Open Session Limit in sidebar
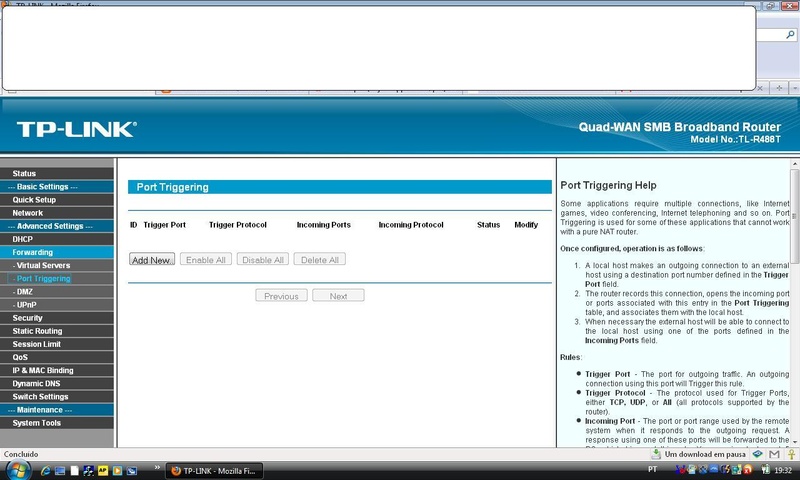The width and height of the screenshot is (800, 480). [57, 344]
